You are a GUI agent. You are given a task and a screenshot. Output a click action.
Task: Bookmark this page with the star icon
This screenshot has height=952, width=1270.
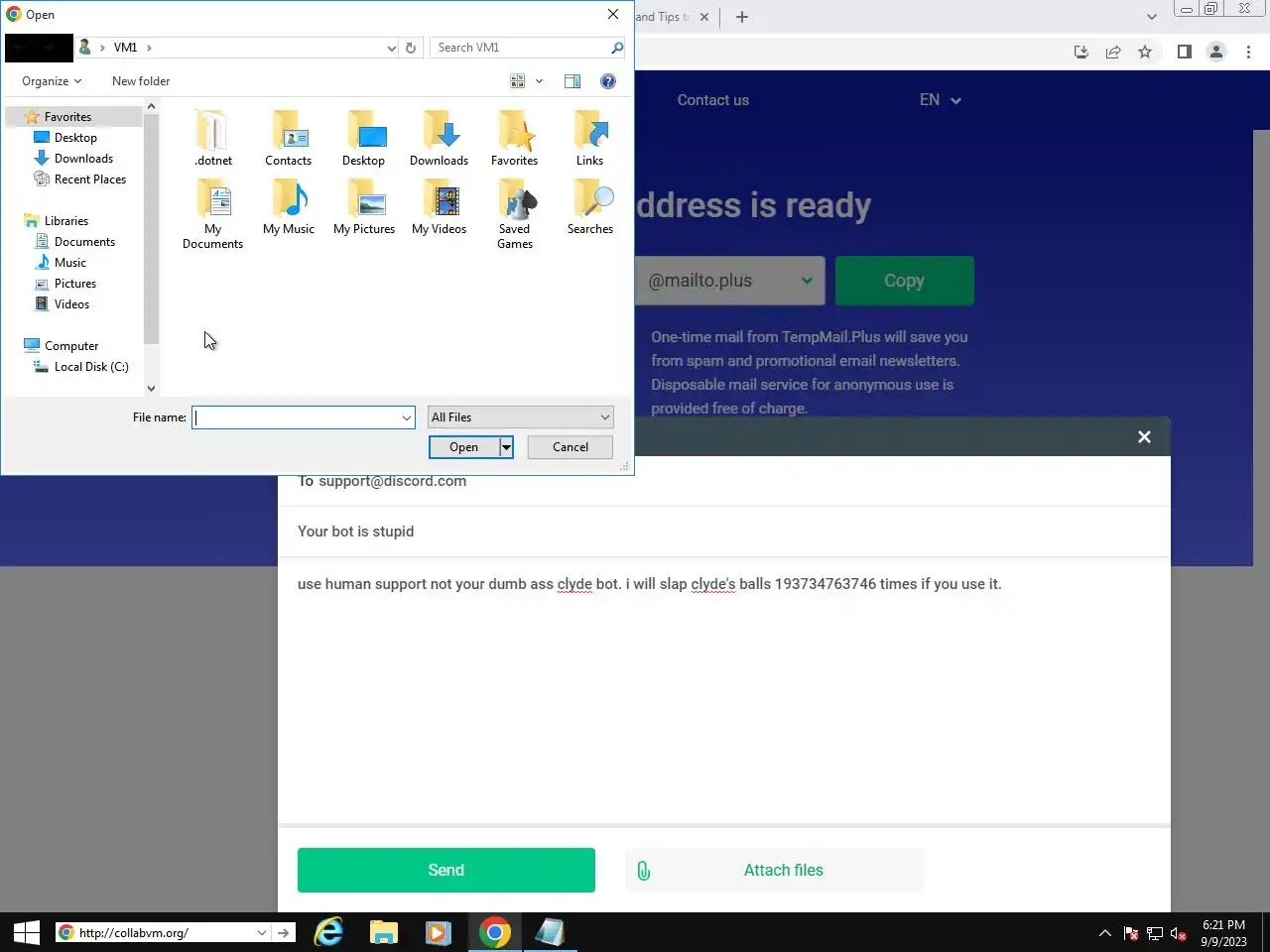pyautogui.click(x=1145, y=52)
